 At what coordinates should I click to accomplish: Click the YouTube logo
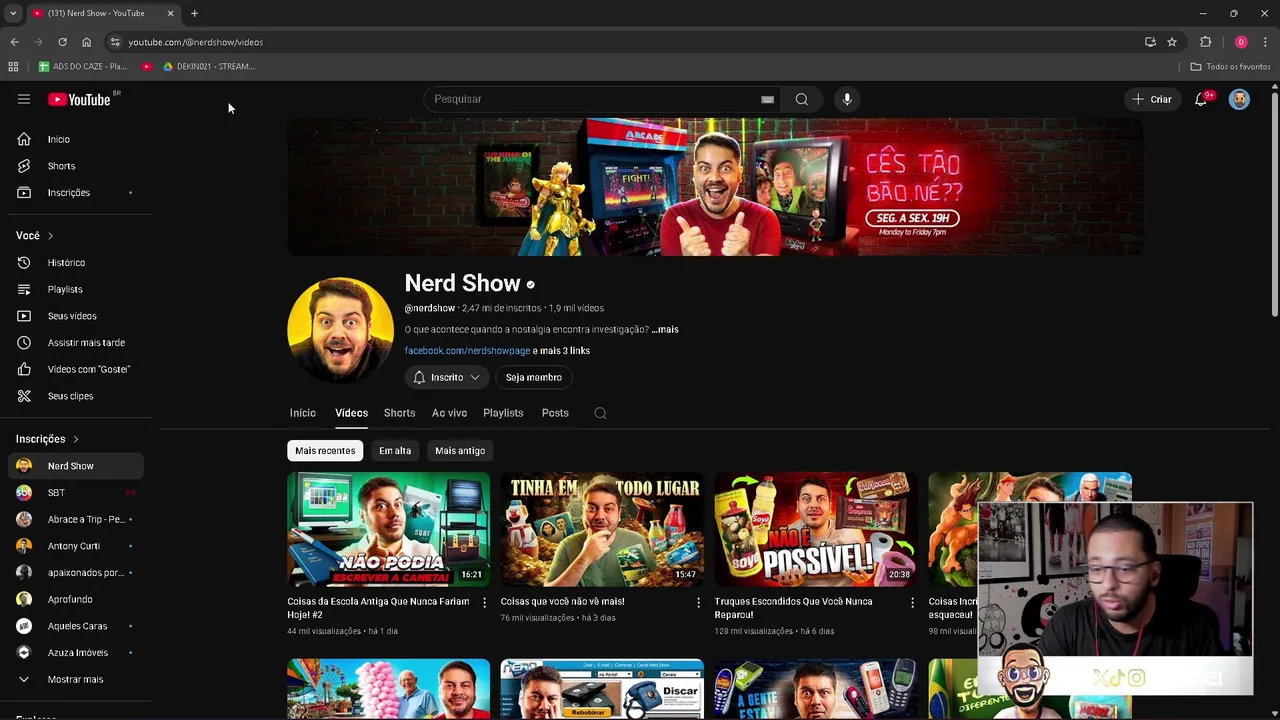click(80, 99)
